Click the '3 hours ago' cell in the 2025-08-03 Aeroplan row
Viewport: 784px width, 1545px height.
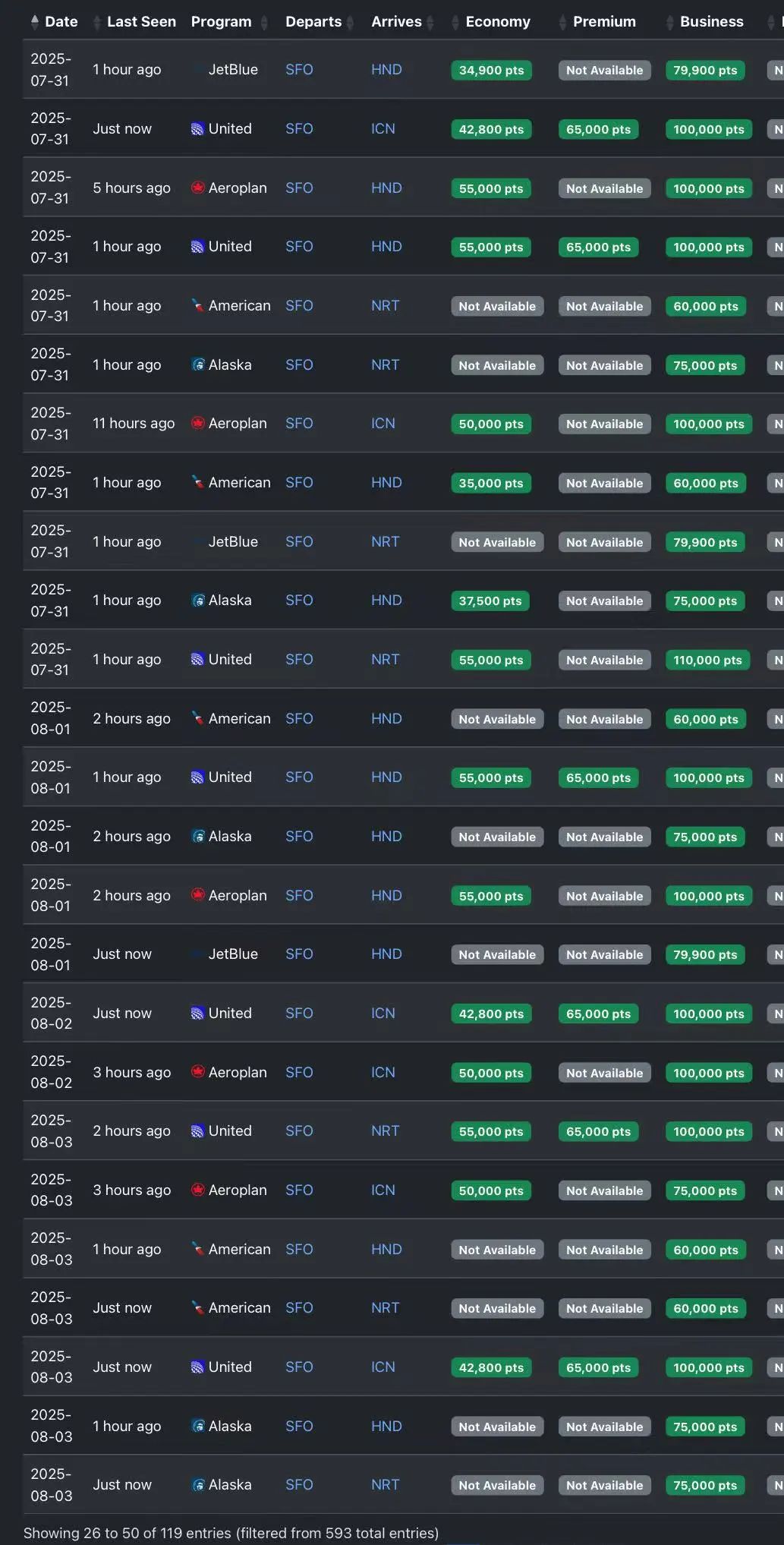(131, 1190)
